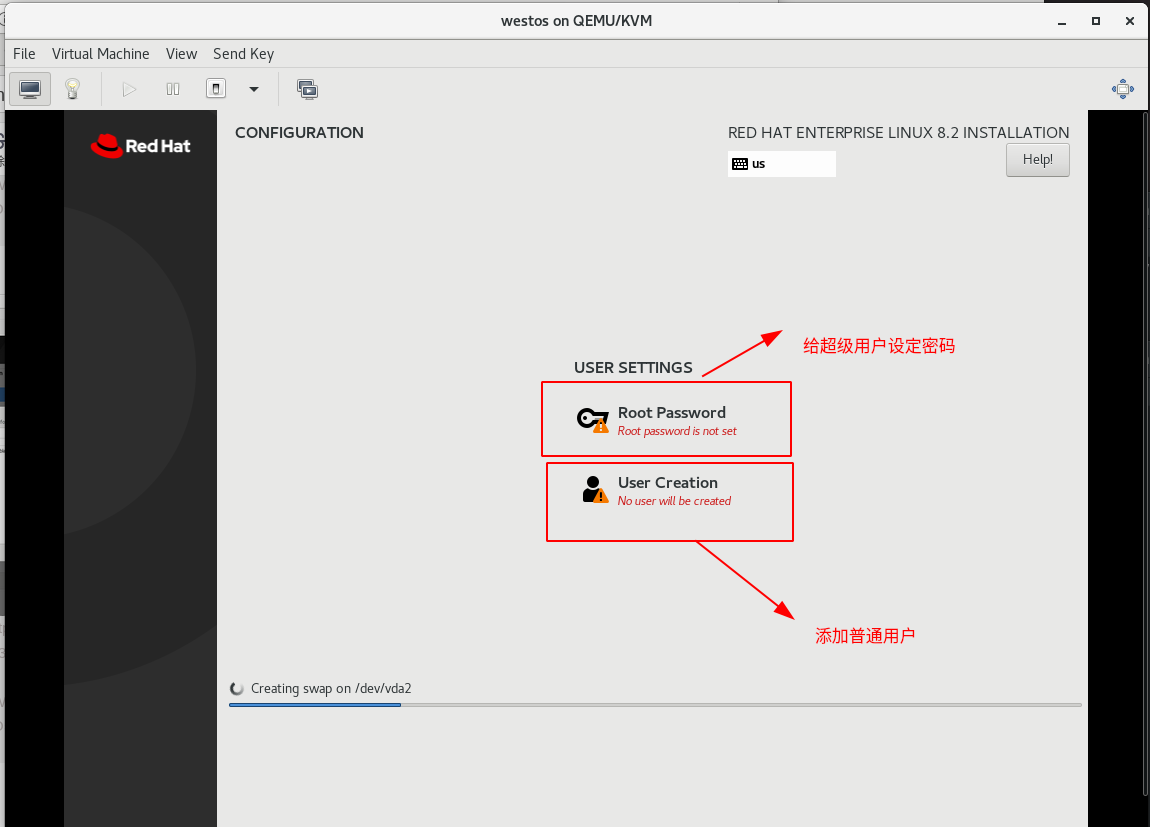This screenshot has height=827, width=1150.
Task: Click 'Creating swap on /dev/vda2' status text
Action: (x=331, y=688)
